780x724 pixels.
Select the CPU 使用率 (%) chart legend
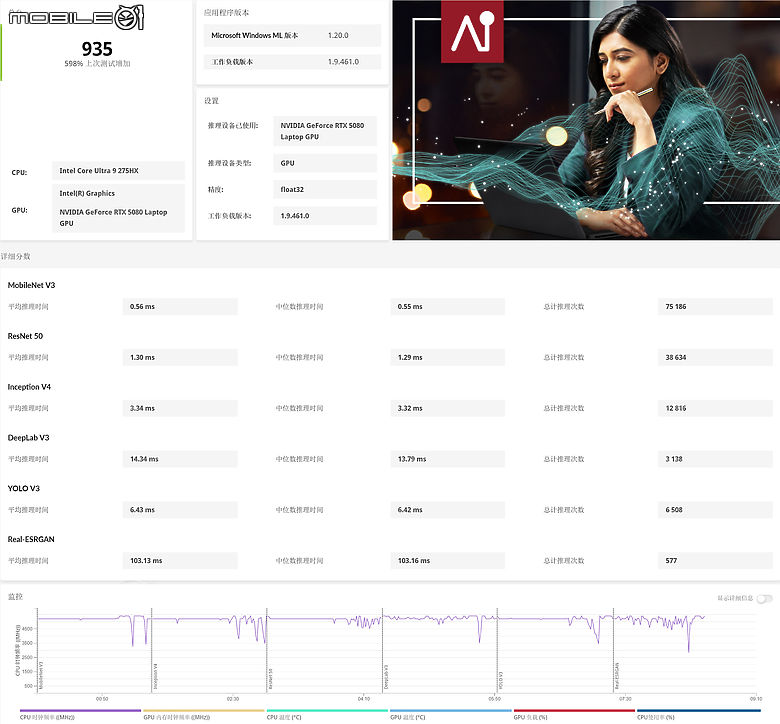click(x=698, y=714)
